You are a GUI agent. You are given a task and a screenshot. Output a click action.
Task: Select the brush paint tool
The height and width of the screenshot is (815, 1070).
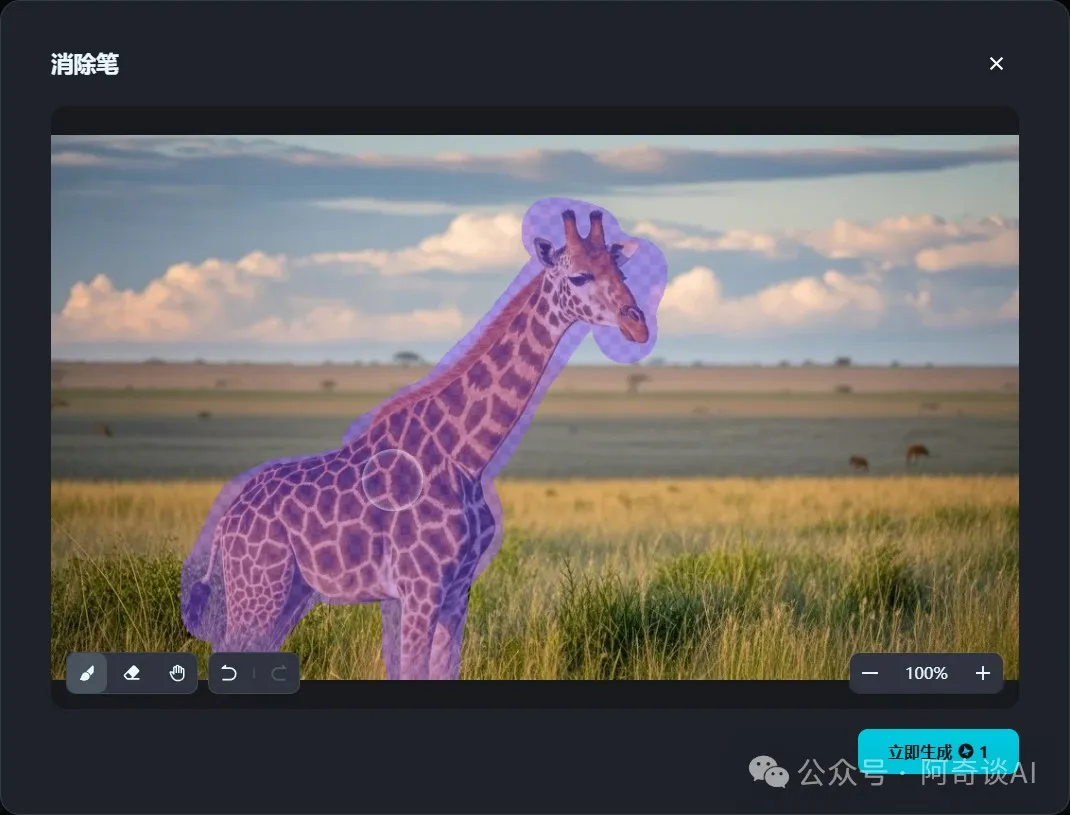[x=87, y=674]
